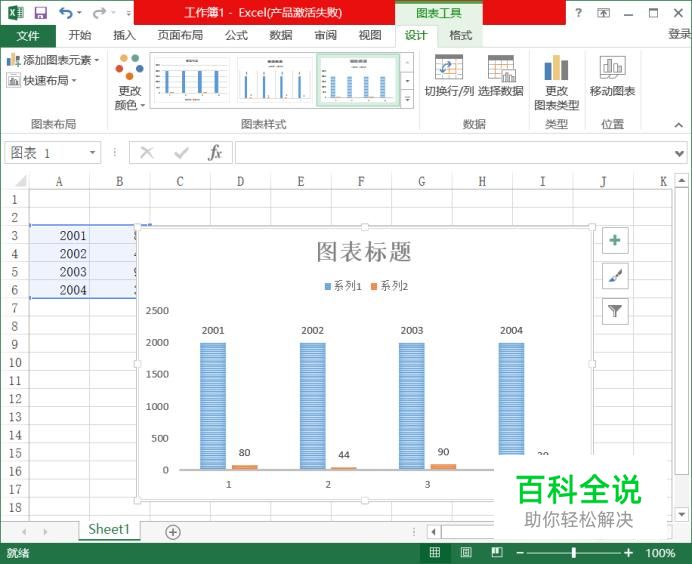
Task: Select the first chart style thumbnail
Action: 192,80
